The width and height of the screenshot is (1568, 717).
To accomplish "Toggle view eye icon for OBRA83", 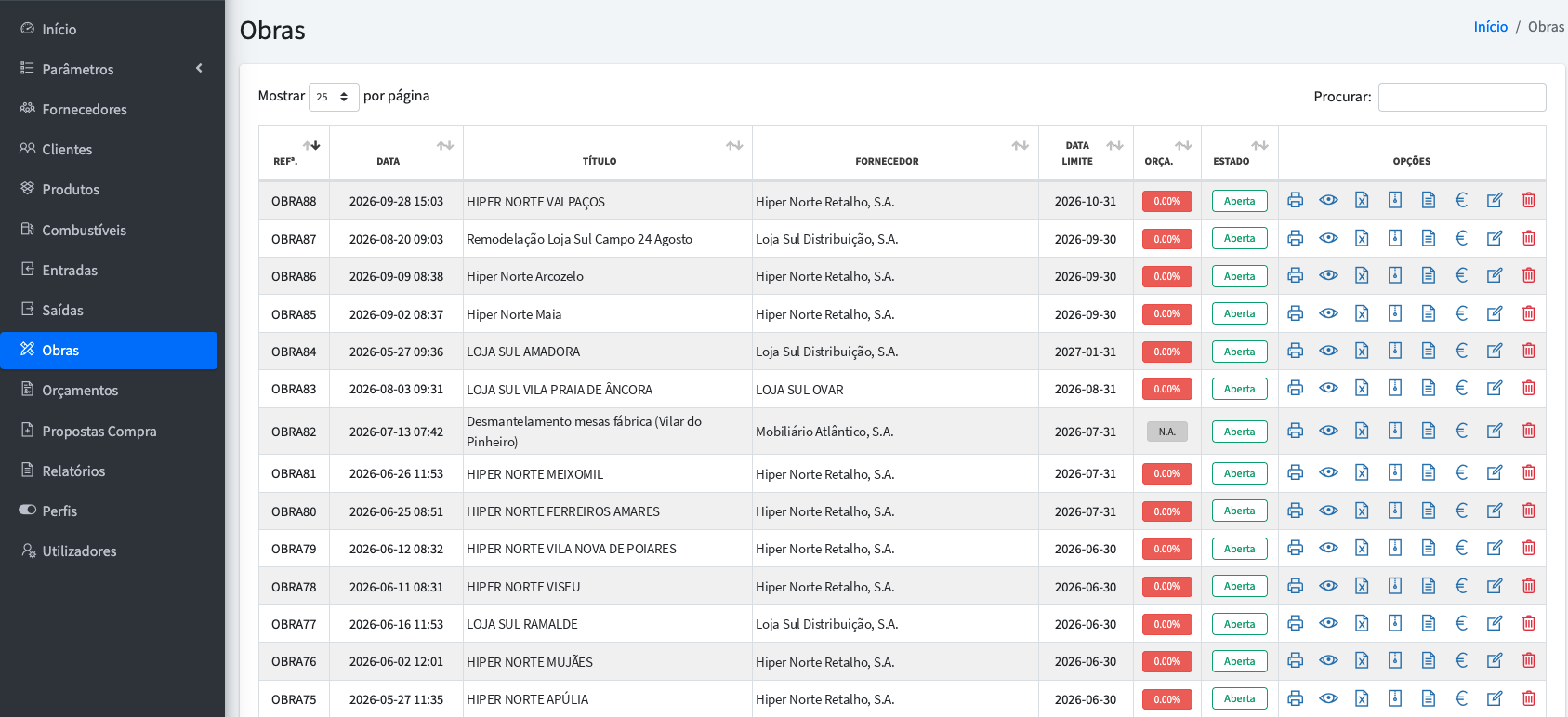I will click(x=1328, y=388).
